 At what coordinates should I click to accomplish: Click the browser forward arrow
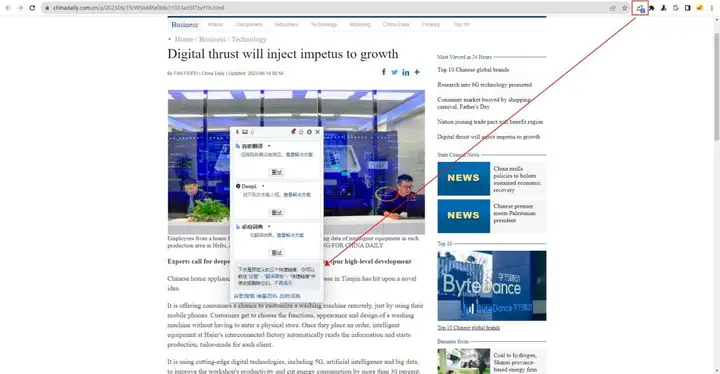pos(20,8)
